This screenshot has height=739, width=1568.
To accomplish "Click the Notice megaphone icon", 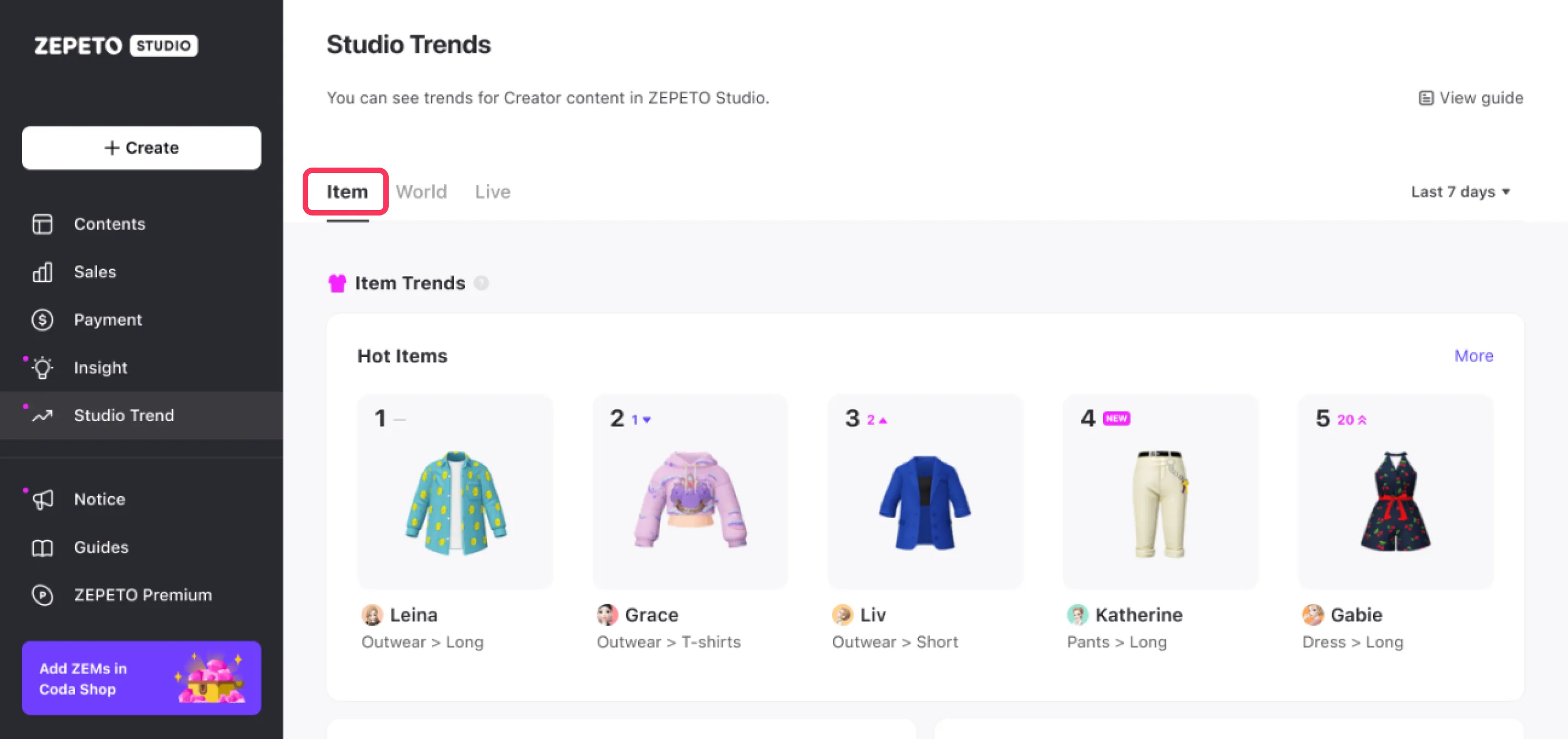I will tap(42, 500).
